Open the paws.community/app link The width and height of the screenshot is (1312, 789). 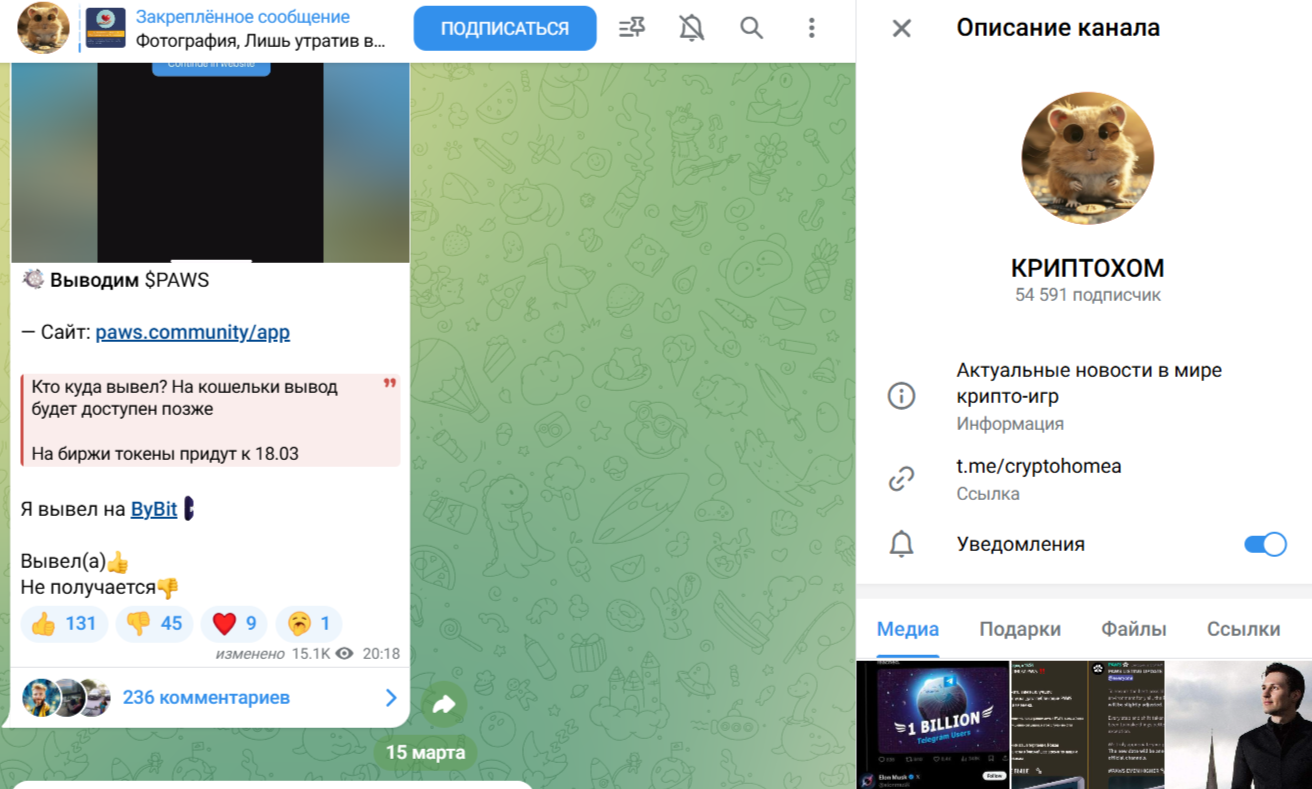pos(193,332)
